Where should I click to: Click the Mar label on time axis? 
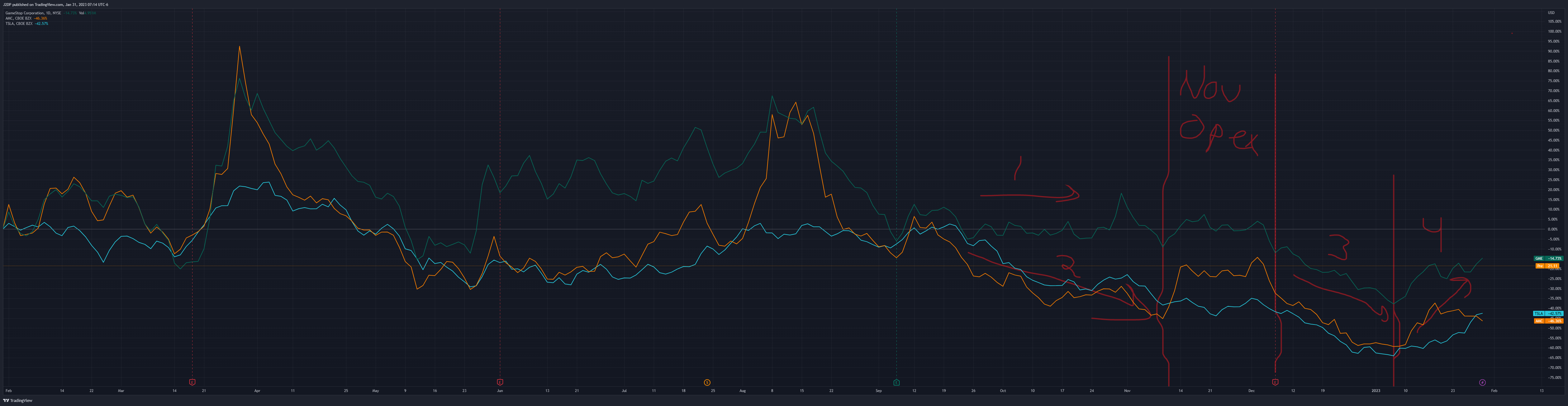[x=121, y=391]
